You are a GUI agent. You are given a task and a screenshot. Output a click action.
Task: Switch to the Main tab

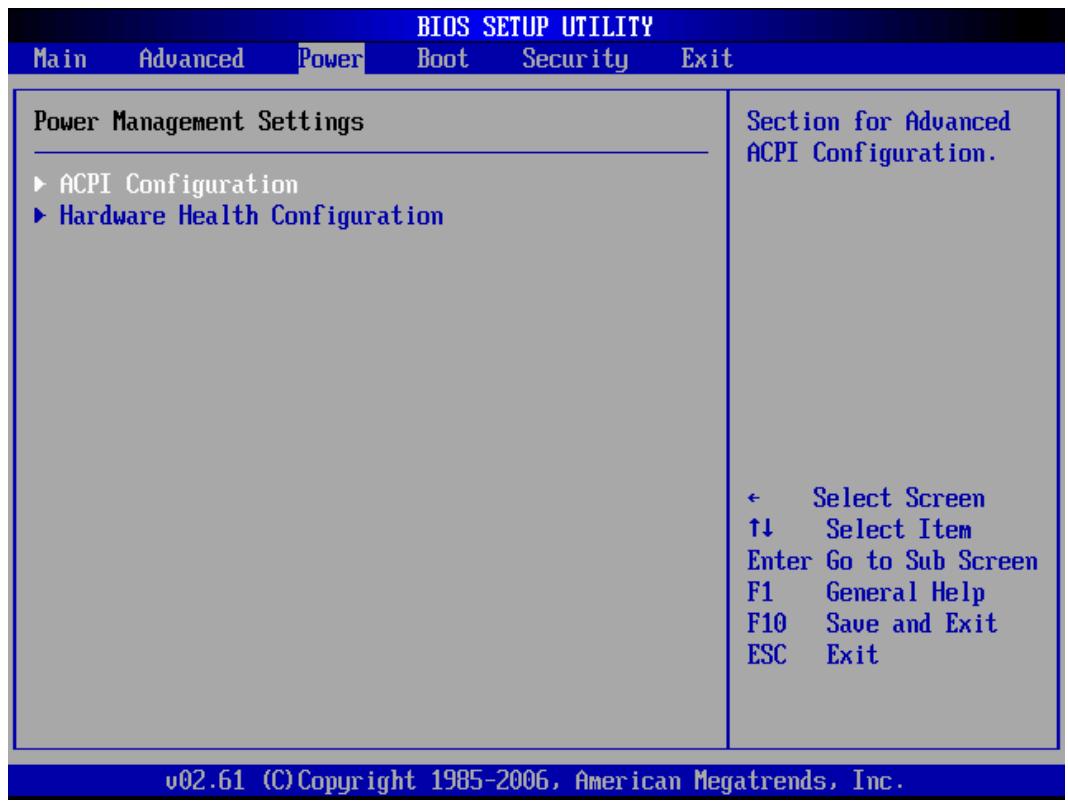pos(60,59)
